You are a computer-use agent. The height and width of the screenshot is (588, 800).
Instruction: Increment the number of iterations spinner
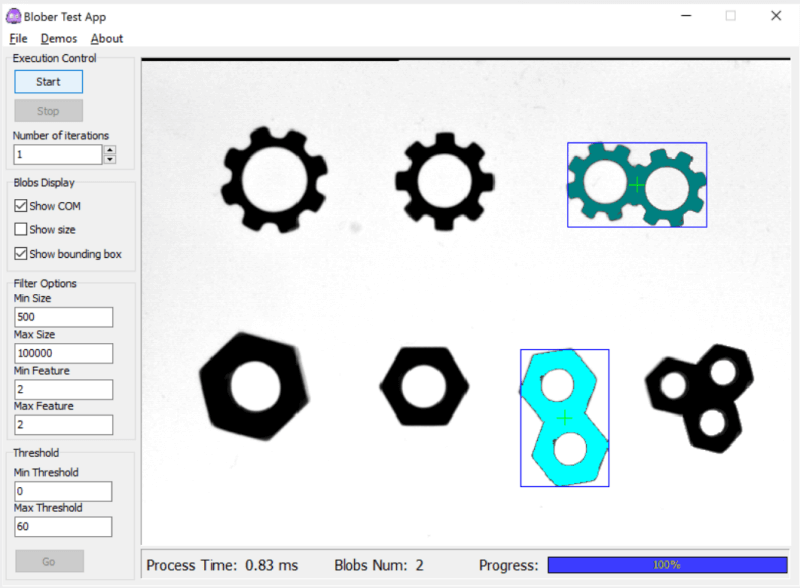110,150
